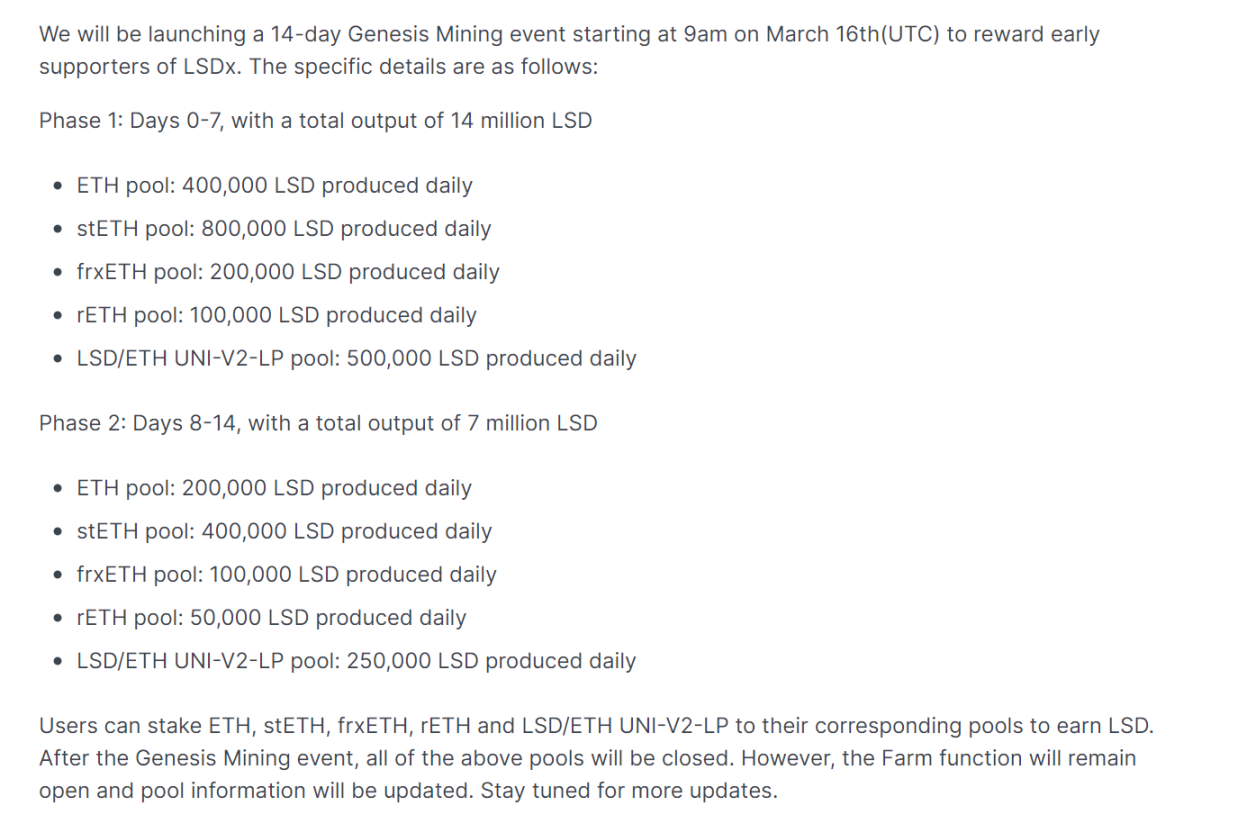Screen dimensions: 1247x833
Task: Click the Phase 1 heading line
Action: (x=315, y=121)
